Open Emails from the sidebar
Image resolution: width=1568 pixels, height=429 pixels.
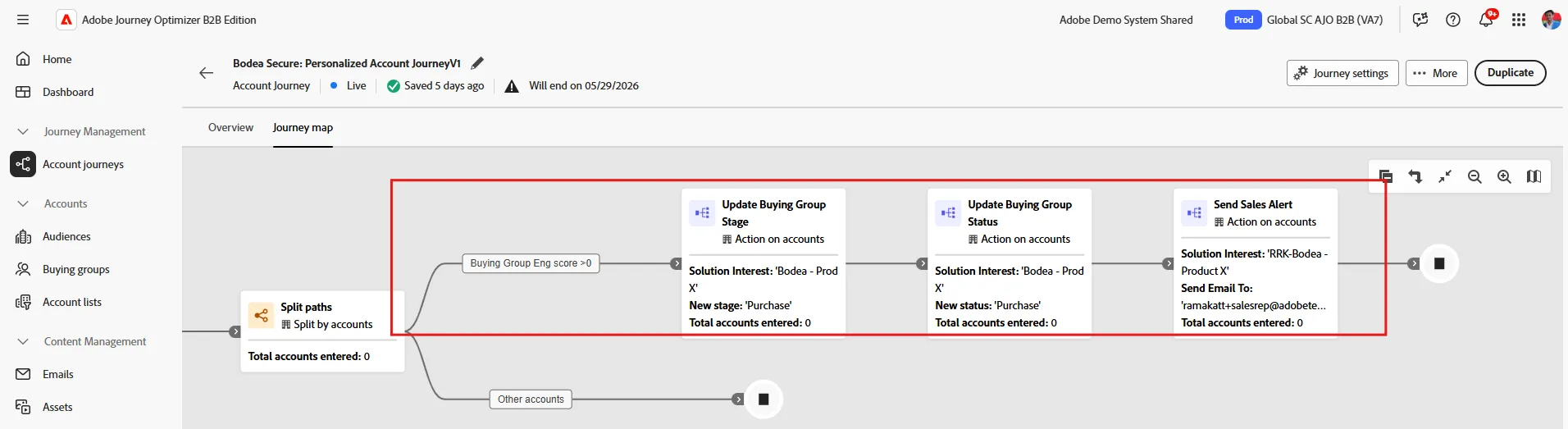pyautogui.click(x=57, y=374)
